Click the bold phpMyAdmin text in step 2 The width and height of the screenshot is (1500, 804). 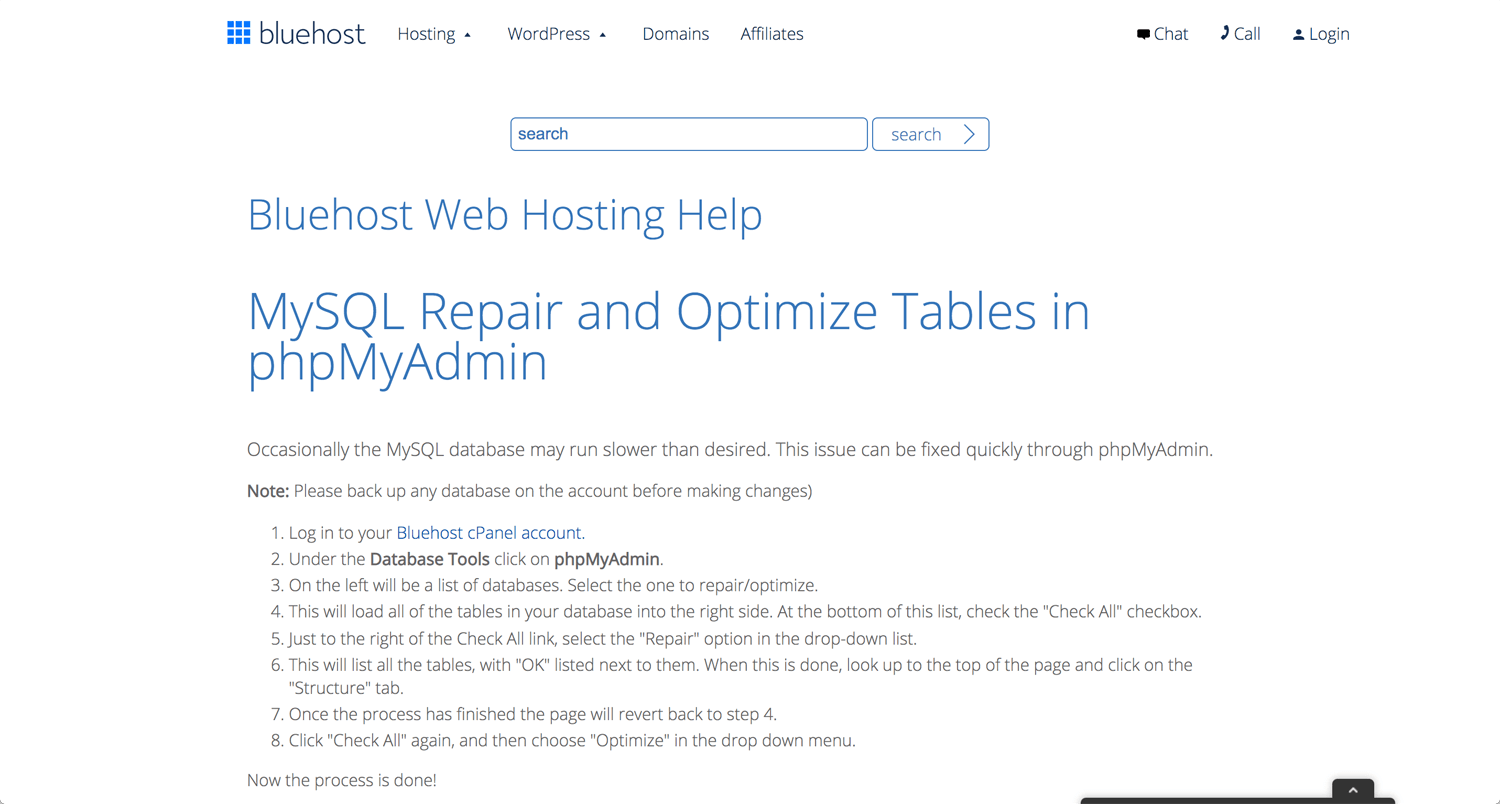pos(607,559)
